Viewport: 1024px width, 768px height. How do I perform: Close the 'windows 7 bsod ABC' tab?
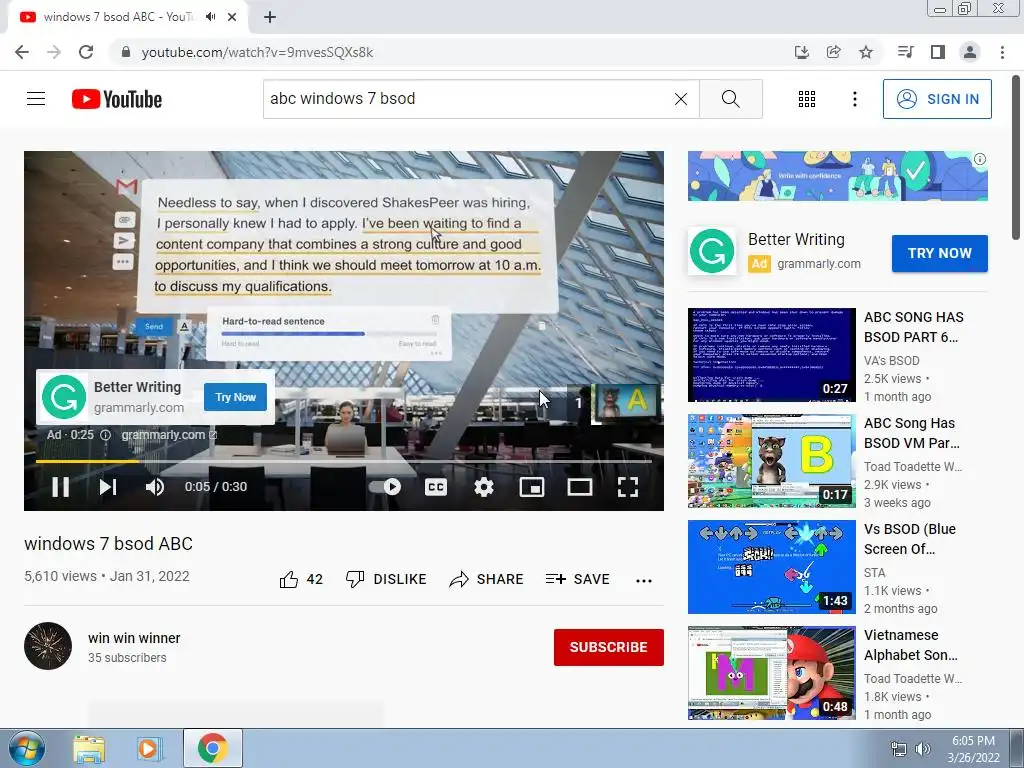coord(232,17)
